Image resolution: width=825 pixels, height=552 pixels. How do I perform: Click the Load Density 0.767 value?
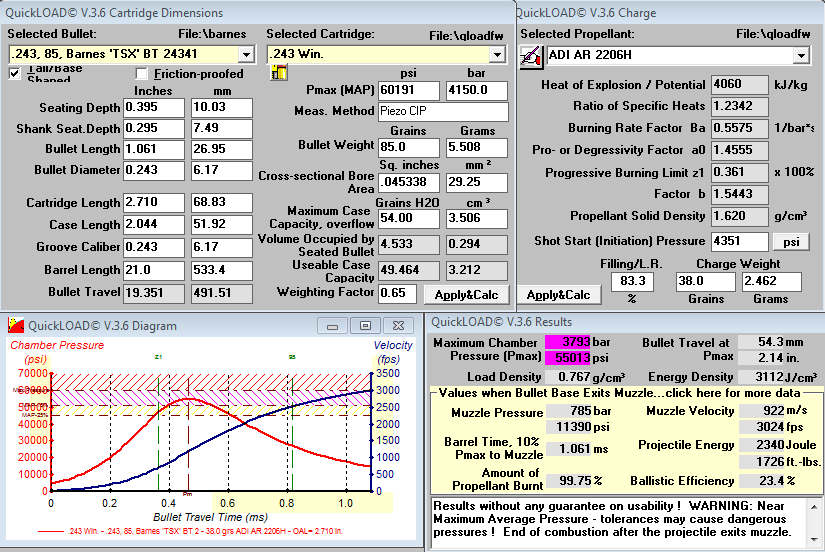568,377
